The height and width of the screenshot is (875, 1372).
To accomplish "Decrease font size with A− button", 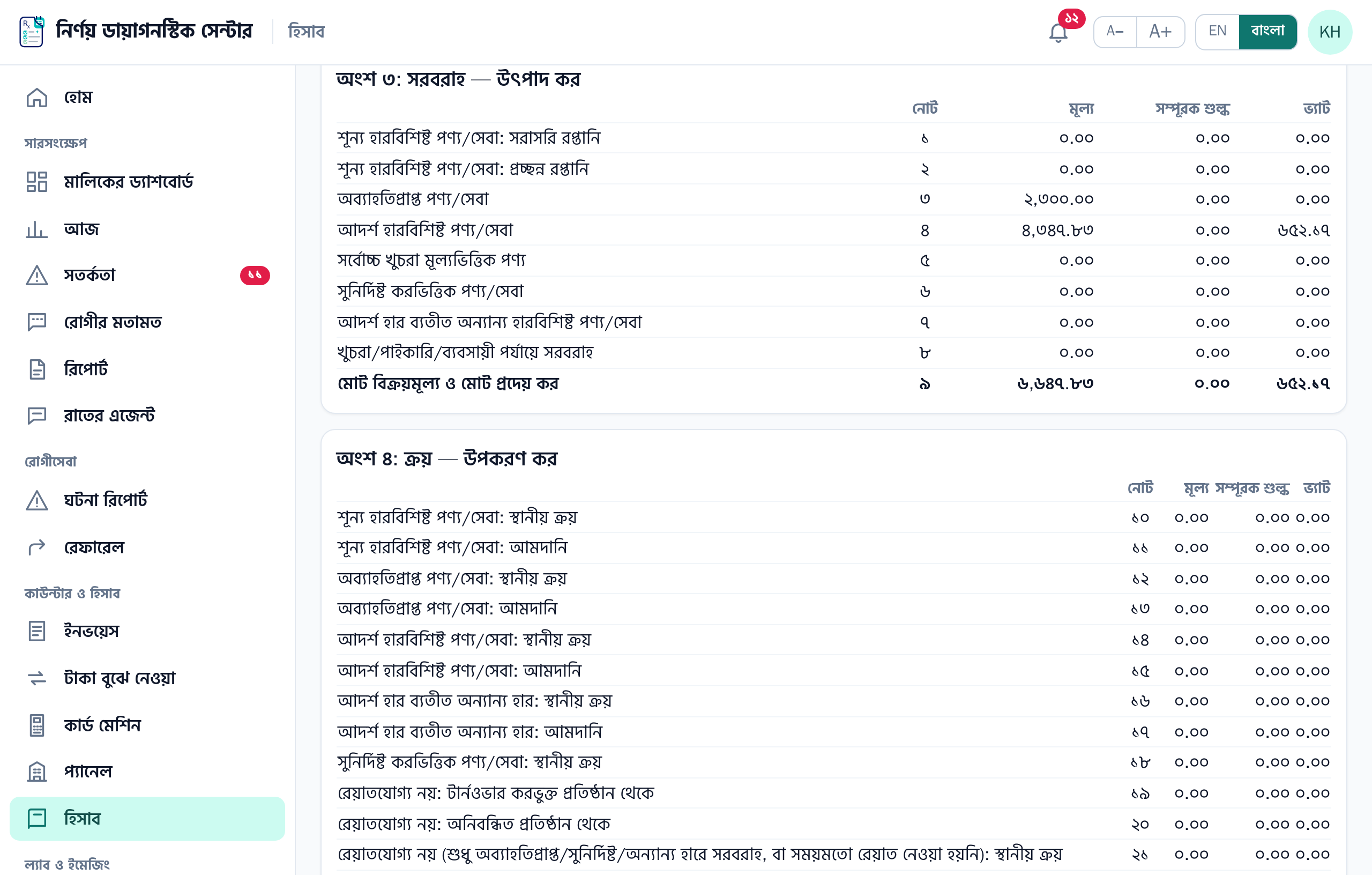I will (x=1115, y=31).
